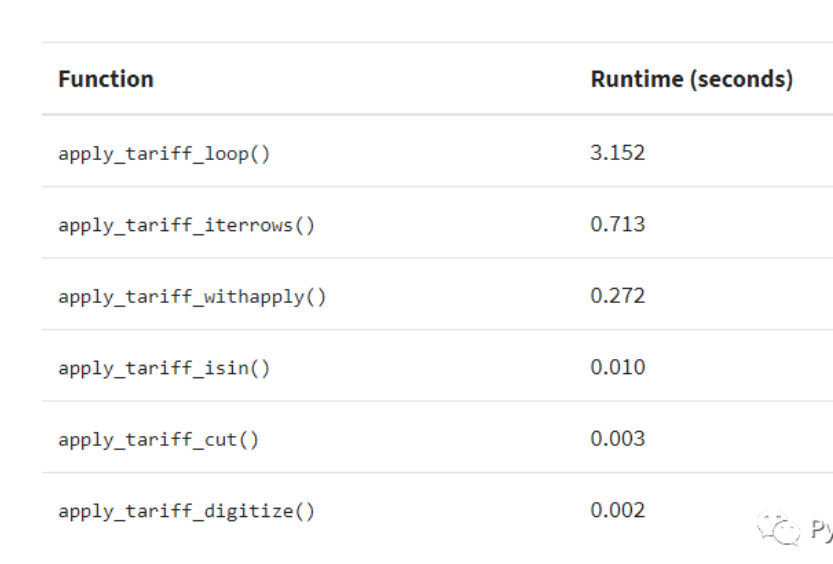This screenshot has width=833, height=564.
Task: Click the 3.152 runtime value
Action: [x=618, y=153]
